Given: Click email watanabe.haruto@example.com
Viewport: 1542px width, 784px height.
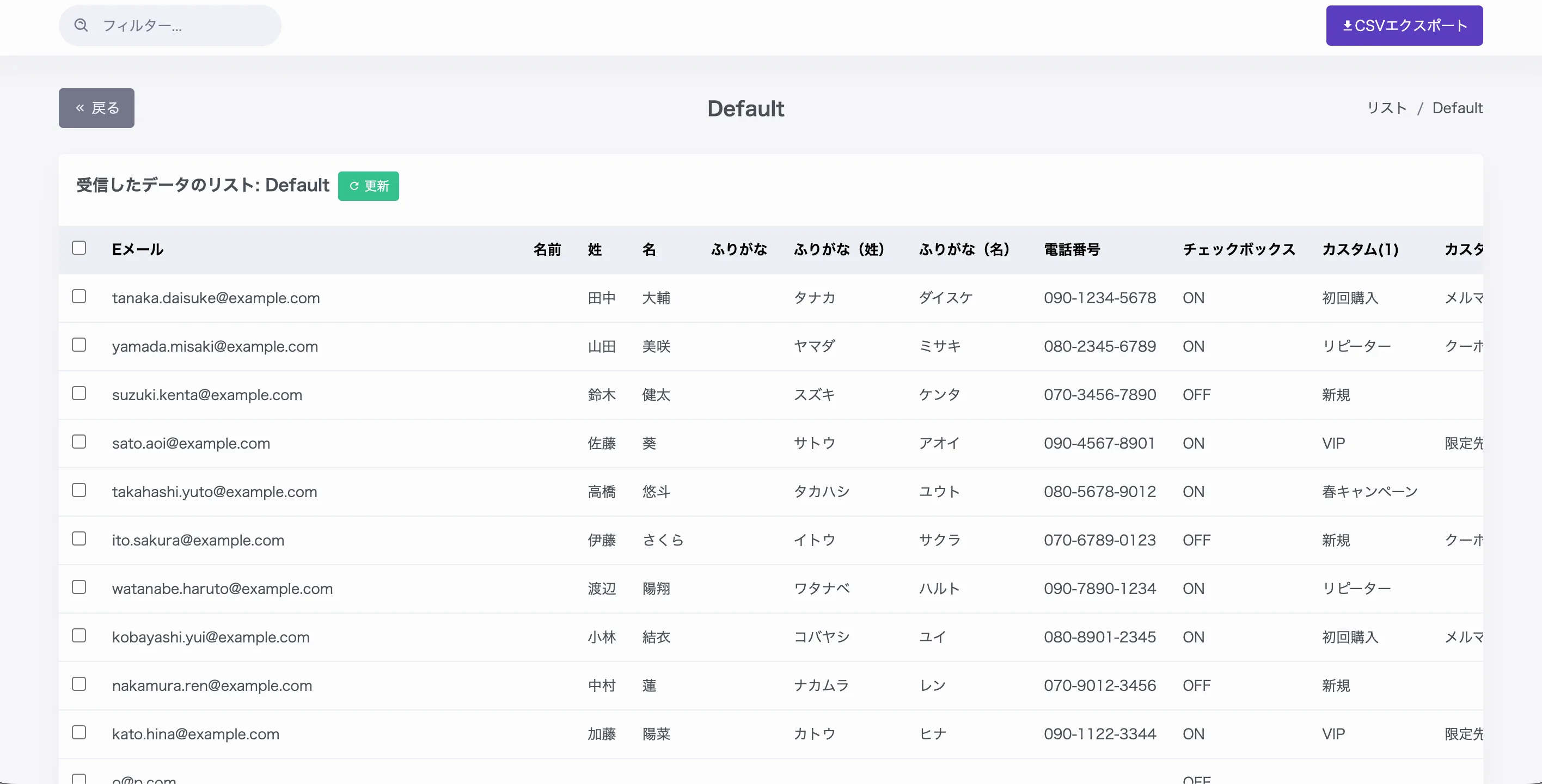Looking at the screenshot, I should (x=222, y=589).
